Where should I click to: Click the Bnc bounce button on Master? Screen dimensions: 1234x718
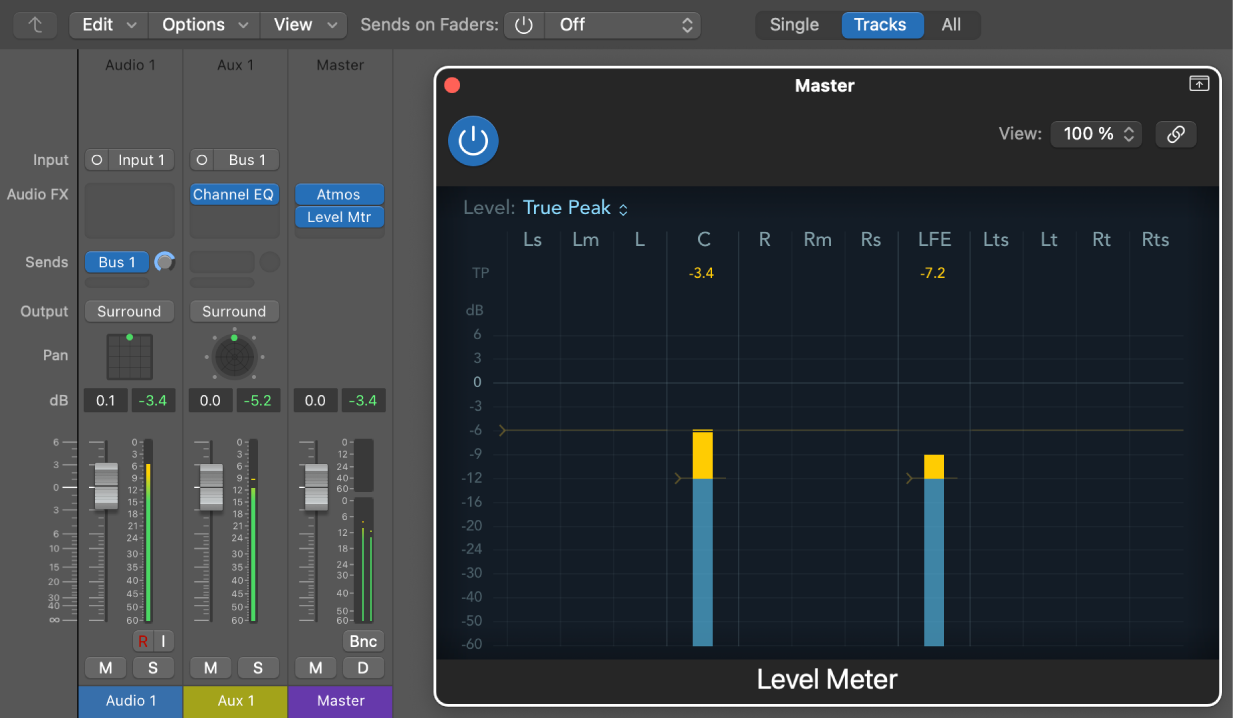coord(364,642)
